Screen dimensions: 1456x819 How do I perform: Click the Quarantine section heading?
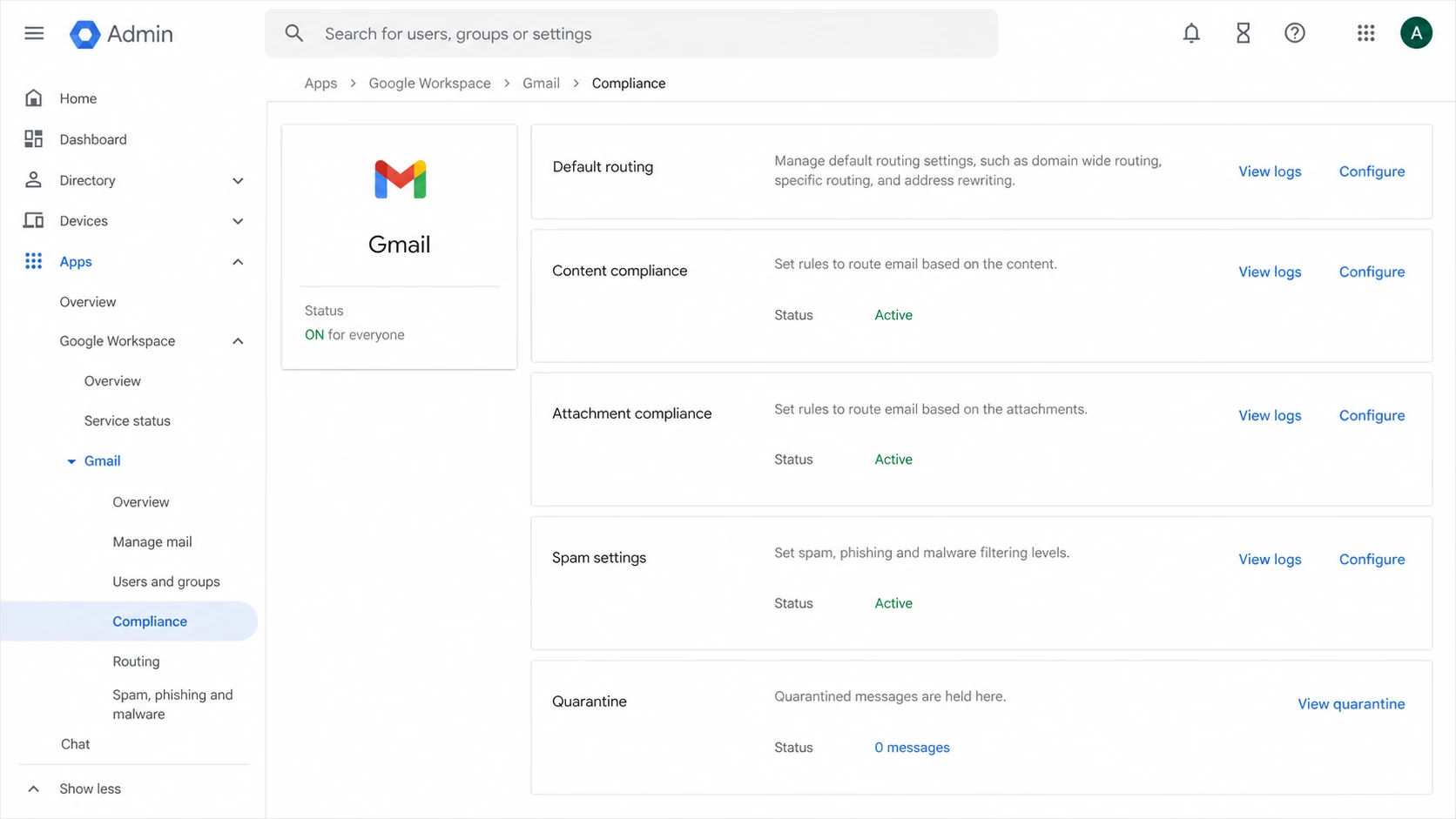[590, 702]
